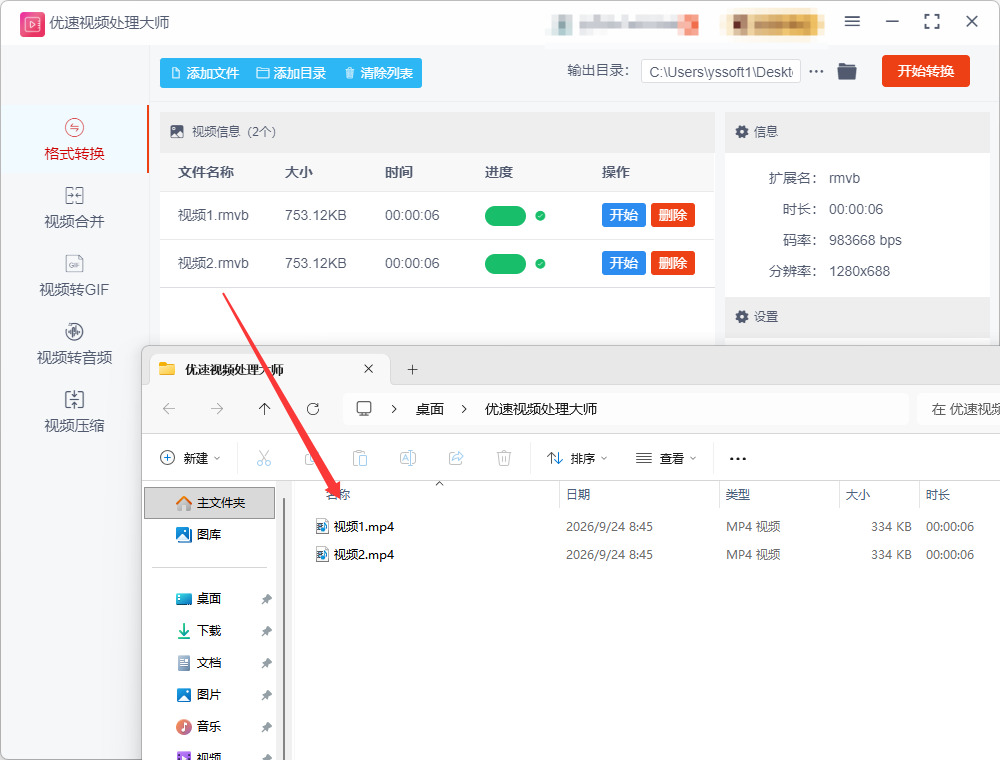Open the 格式转换 format conversion module

pos(74,140)
